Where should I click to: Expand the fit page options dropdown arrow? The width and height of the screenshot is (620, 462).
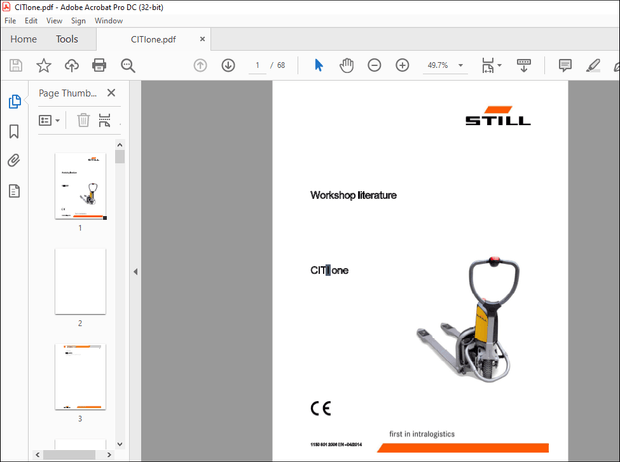499,65
